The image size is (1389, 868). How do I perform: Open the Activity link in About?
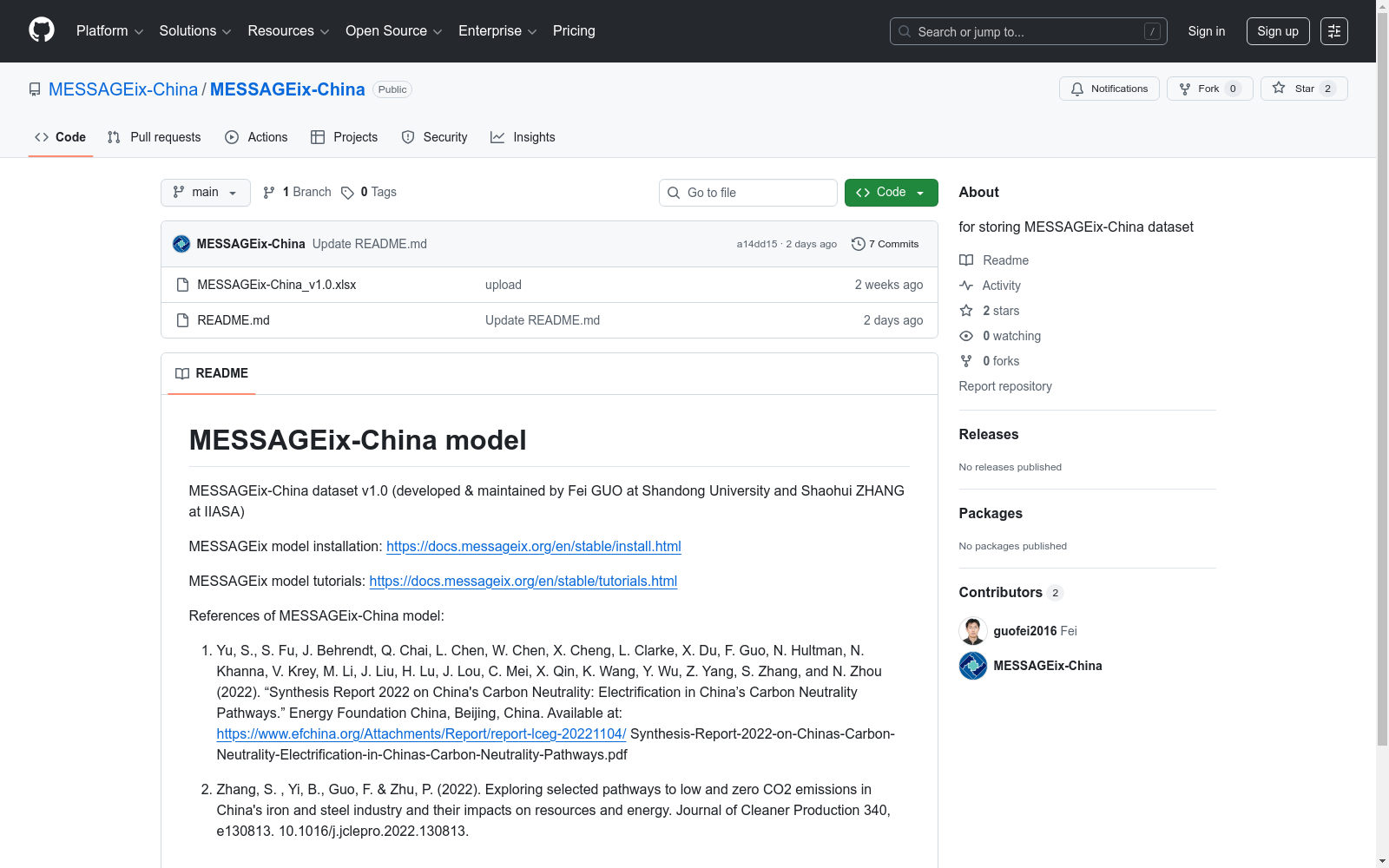990,286
